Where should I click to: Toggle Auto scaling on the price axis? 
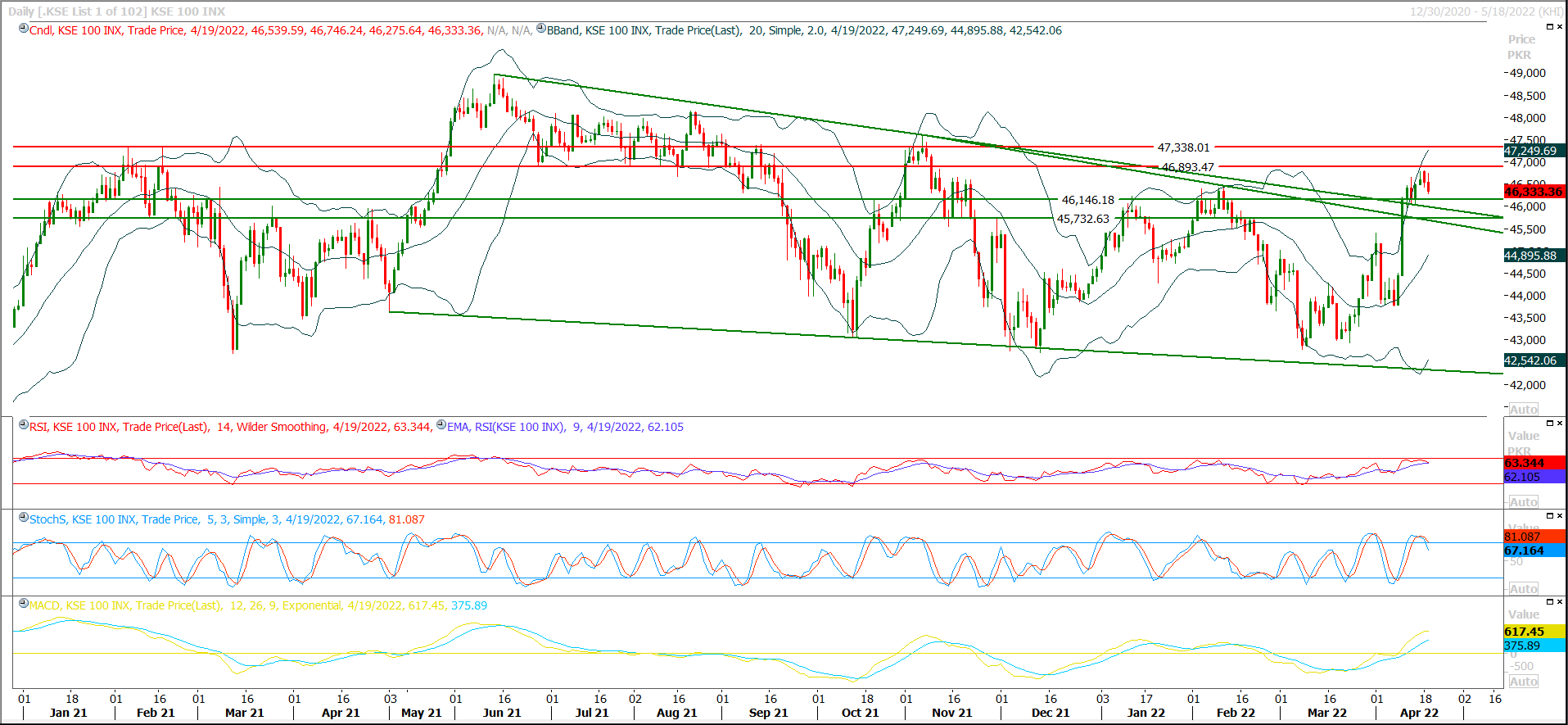1523,410
